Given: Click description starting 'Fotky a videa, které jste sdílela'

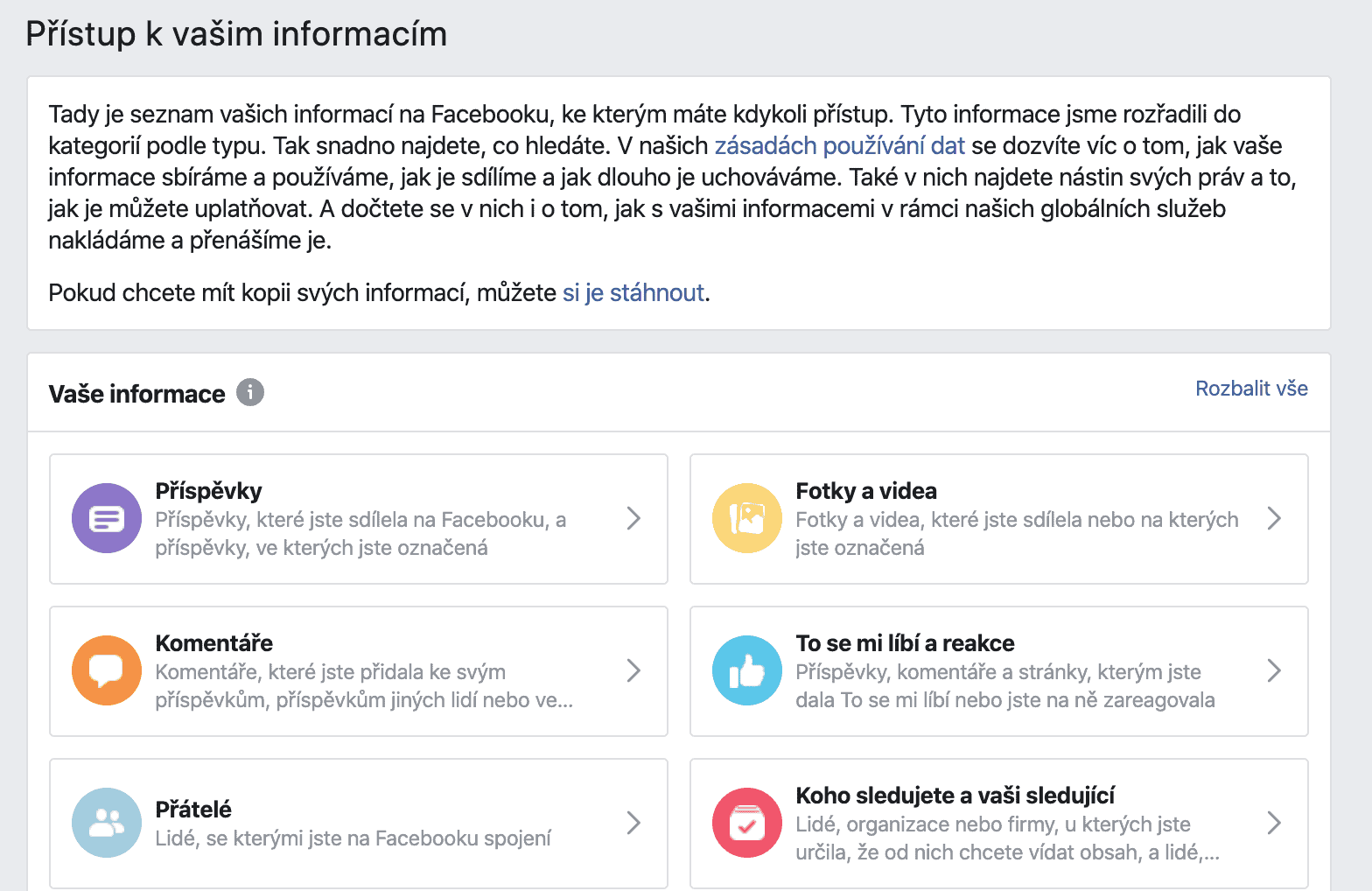Looking at the screenshot, I should point(1017,534).
